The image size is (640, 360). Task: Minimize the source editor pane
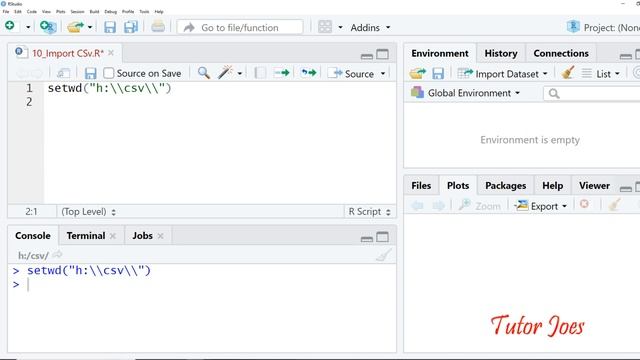367,56
